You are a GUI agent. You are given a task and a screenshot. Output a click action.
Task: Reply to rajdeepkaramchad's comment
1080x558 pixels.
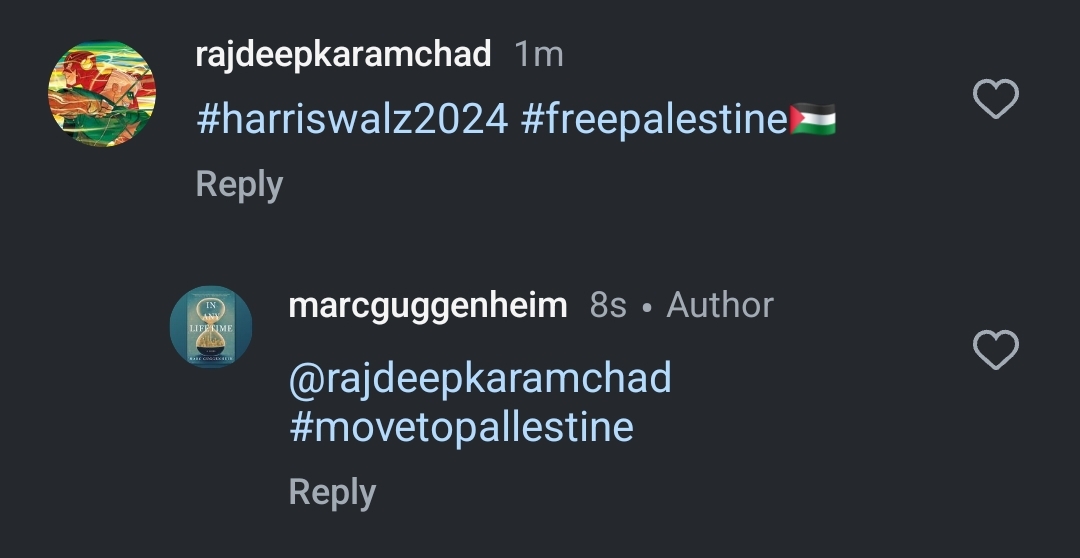[x=240, y=185]
